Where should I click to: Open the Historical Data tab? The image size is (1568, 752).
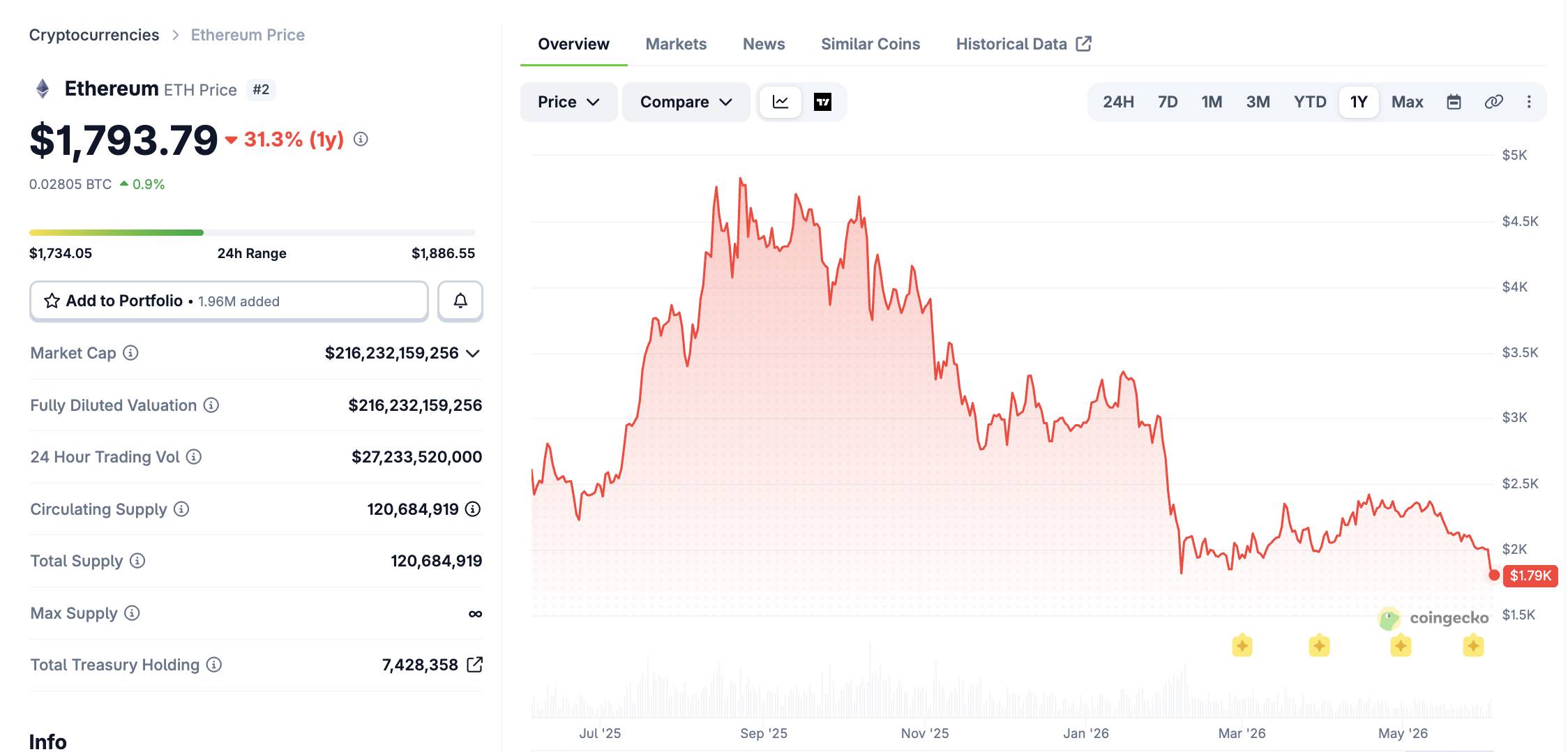point(1023,44)
